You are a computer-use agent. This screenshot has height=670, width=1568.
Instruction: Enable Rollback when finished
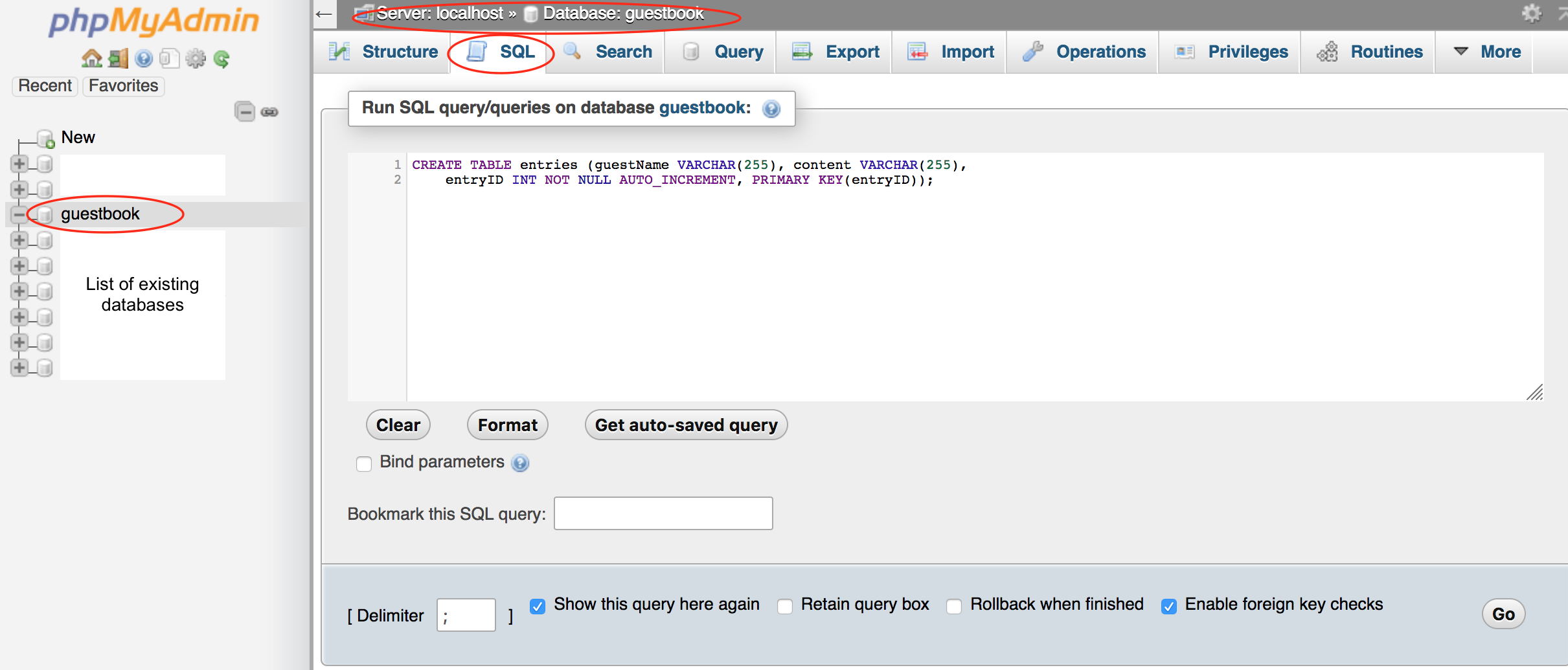(x=954, y=607)
